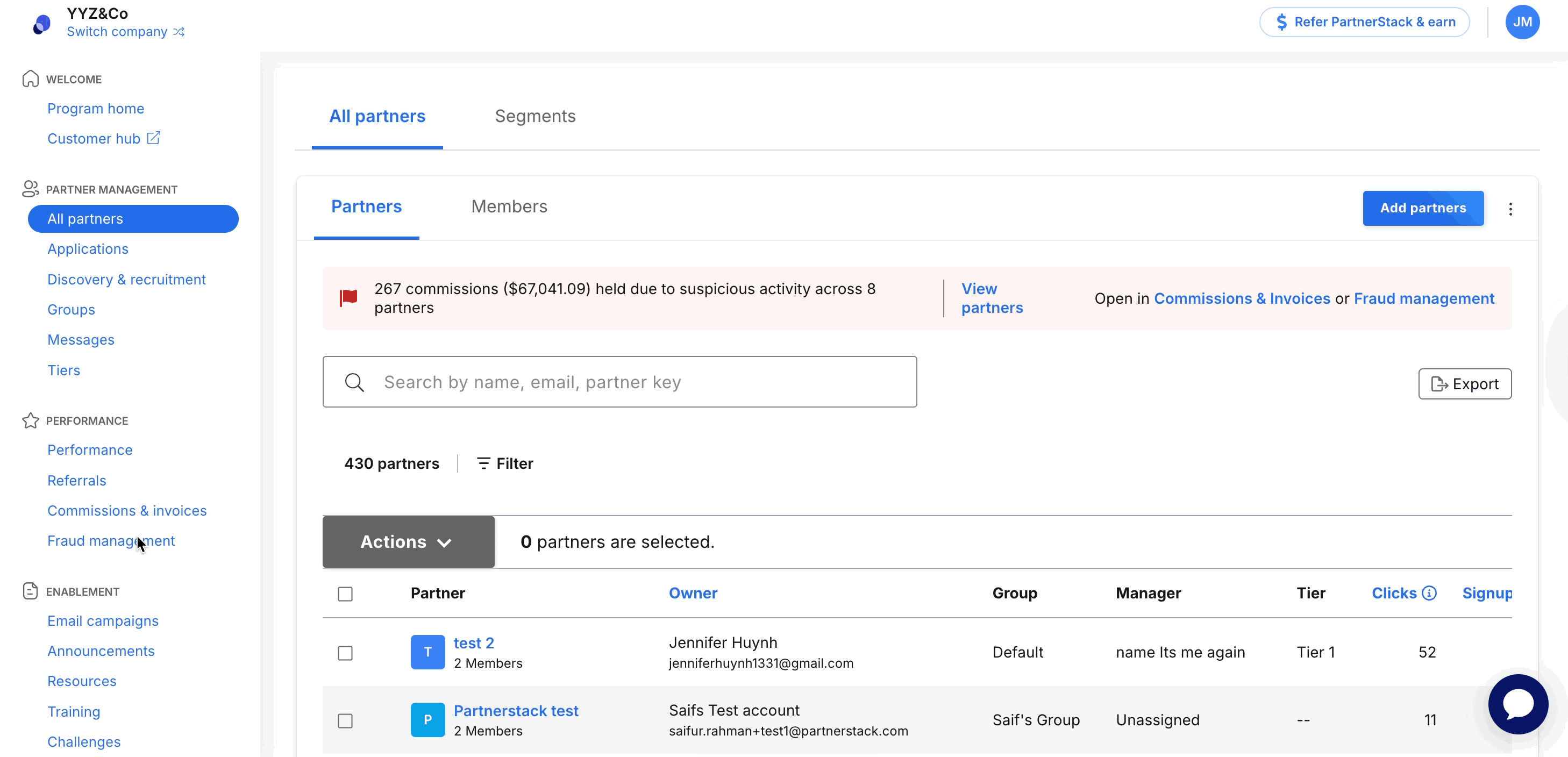Click the Saif's Group cell
This screenshot has height=757, width=1568.
(1036, 720)
